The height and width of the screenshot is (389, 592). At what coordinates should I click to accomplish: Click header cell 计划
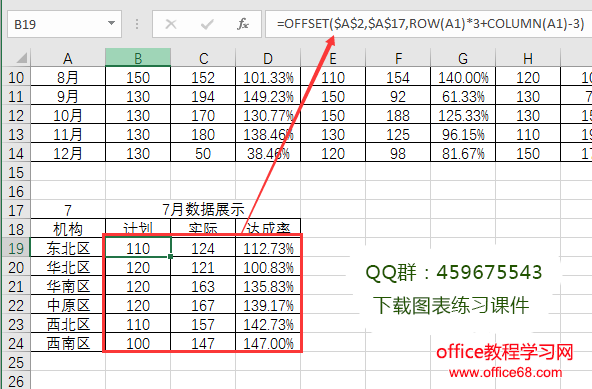click(138, 228)
